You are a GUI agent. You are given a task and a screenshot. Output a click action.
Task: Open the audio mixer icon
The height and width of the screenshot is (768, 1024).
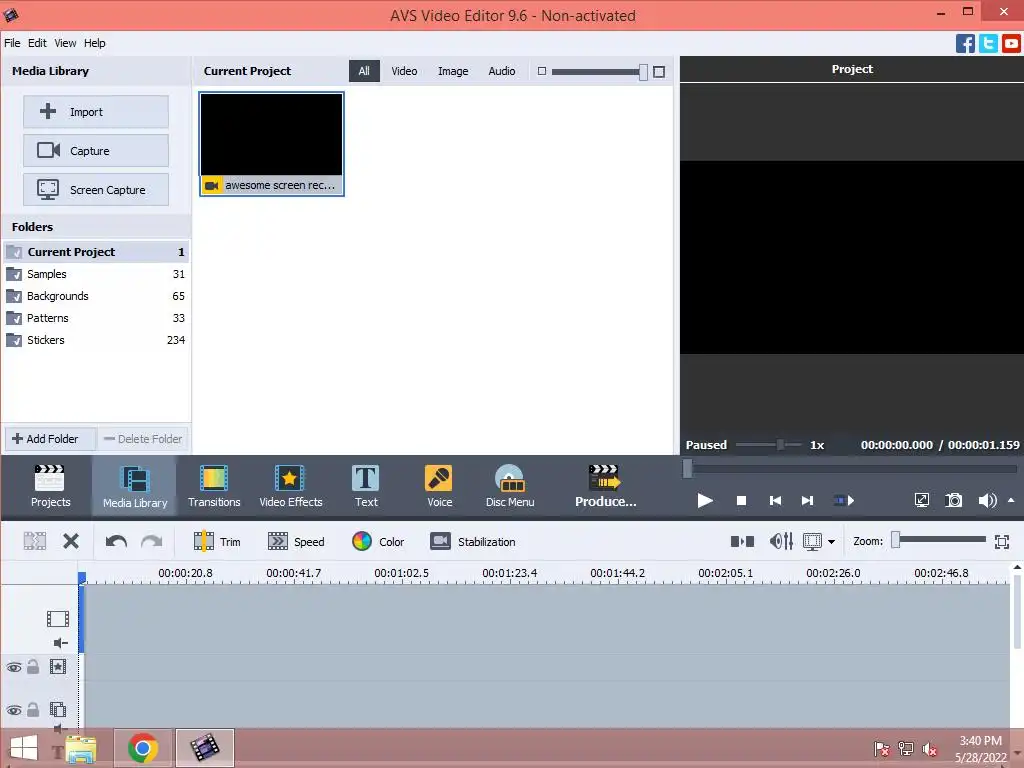pyautogui.click(x=781, y=541)
